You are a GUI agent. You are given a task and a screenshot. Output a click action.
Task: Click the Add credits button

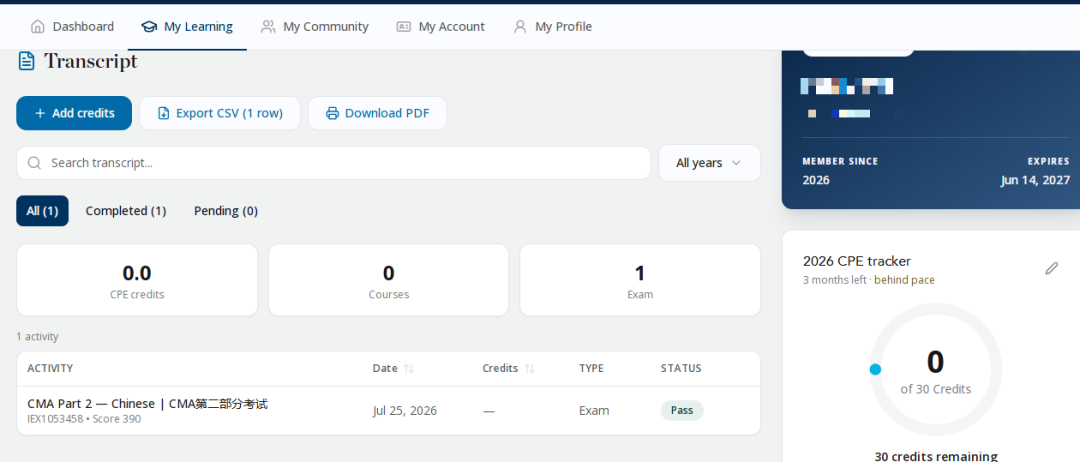coord(74,113)
